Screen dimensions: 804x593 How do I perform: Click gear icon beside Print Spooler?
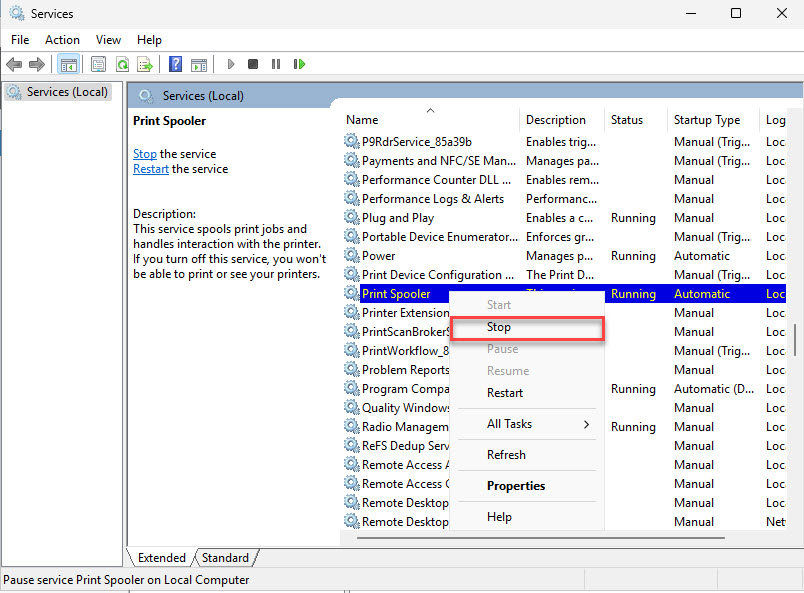click(x=351, y=293)
